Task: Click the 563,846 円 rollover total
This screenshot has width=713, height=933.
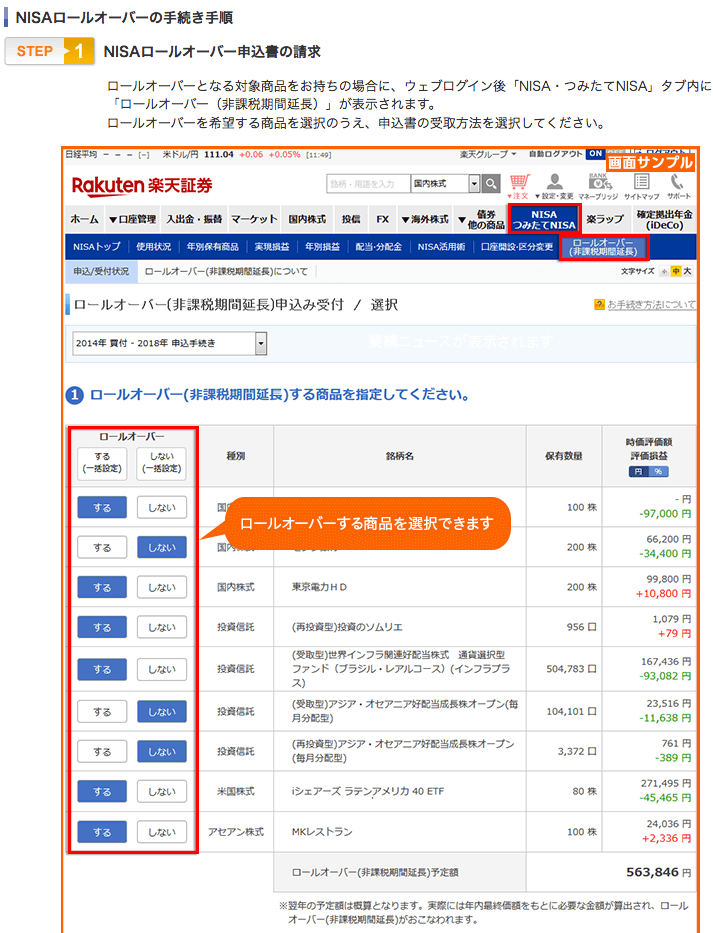Action: click(x=658, y=872)
